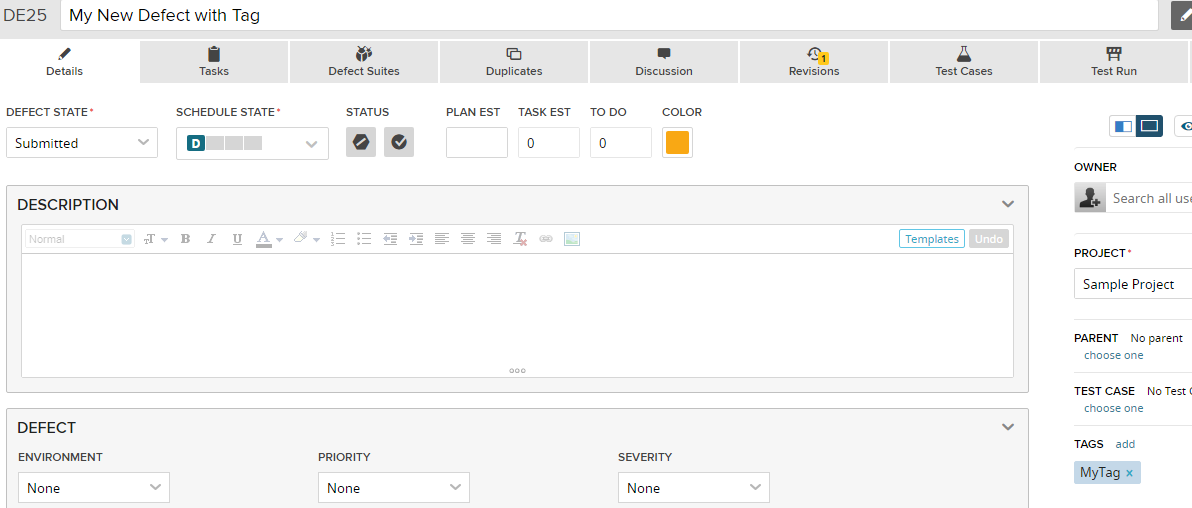Switch to the Test Cases tab

pos(963,62)
